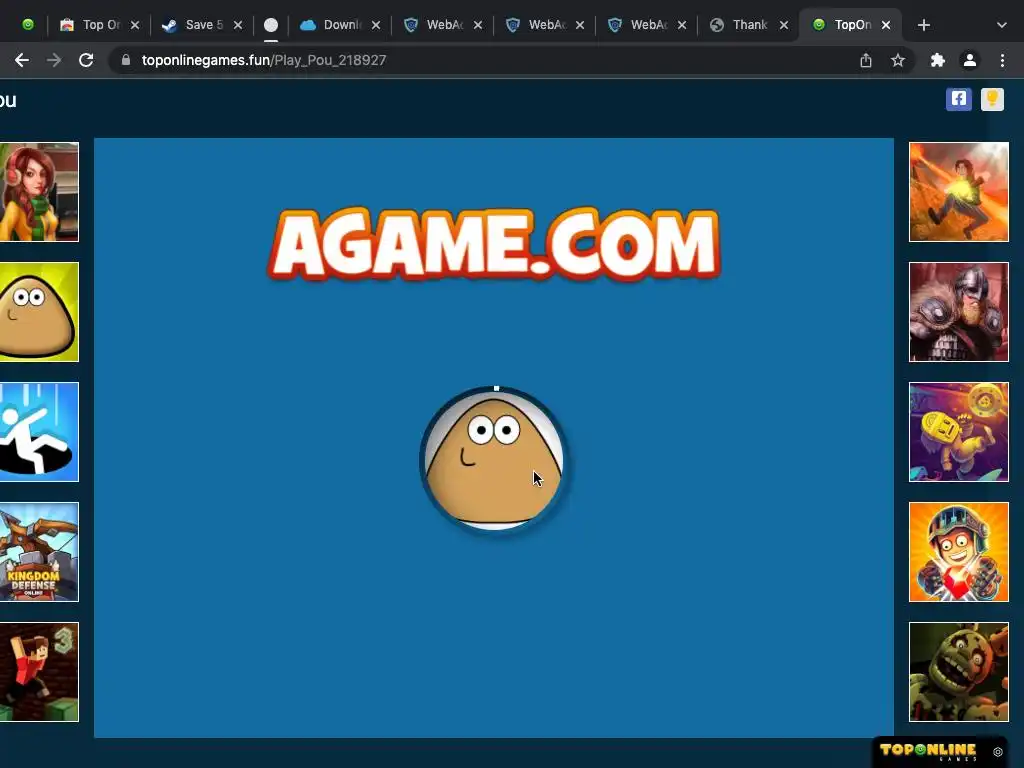This screenshot has width=1024, height=768.
Task: Open a new tab with plus
Action: (x=923, y=25)
